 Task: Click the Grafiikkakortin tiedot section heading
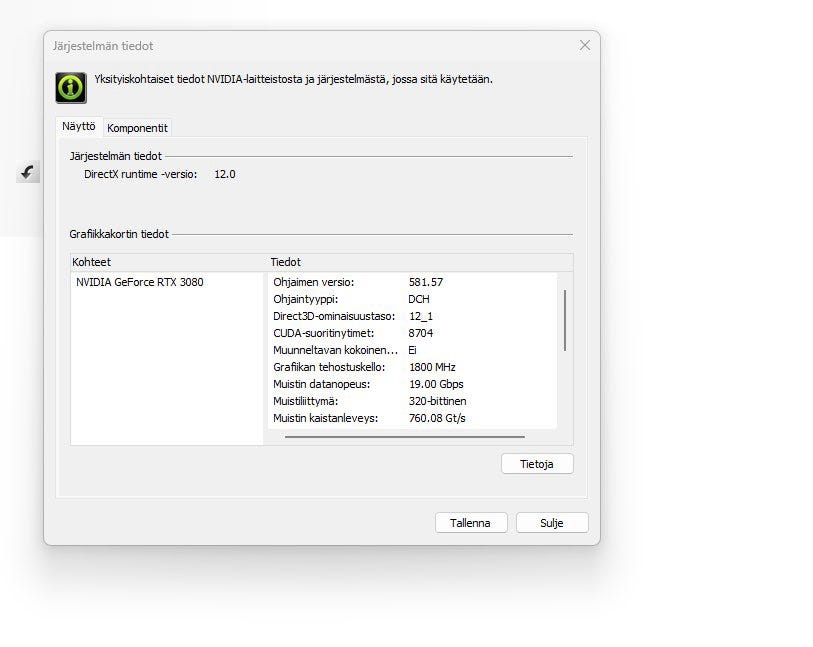(119, 234)
